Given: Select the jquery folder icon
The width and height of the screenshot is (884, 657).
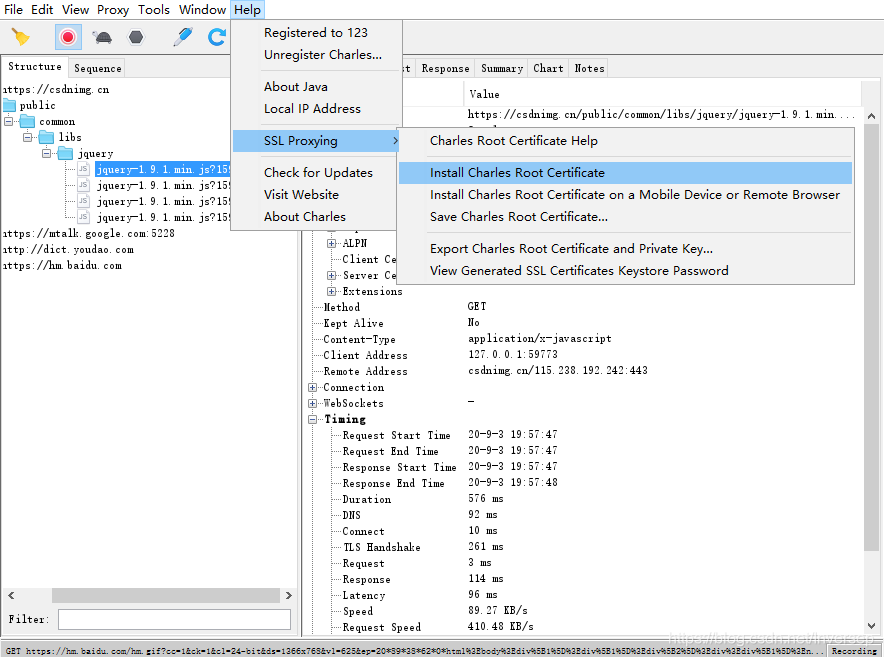Looking at the screenshot, I should 66,153.
